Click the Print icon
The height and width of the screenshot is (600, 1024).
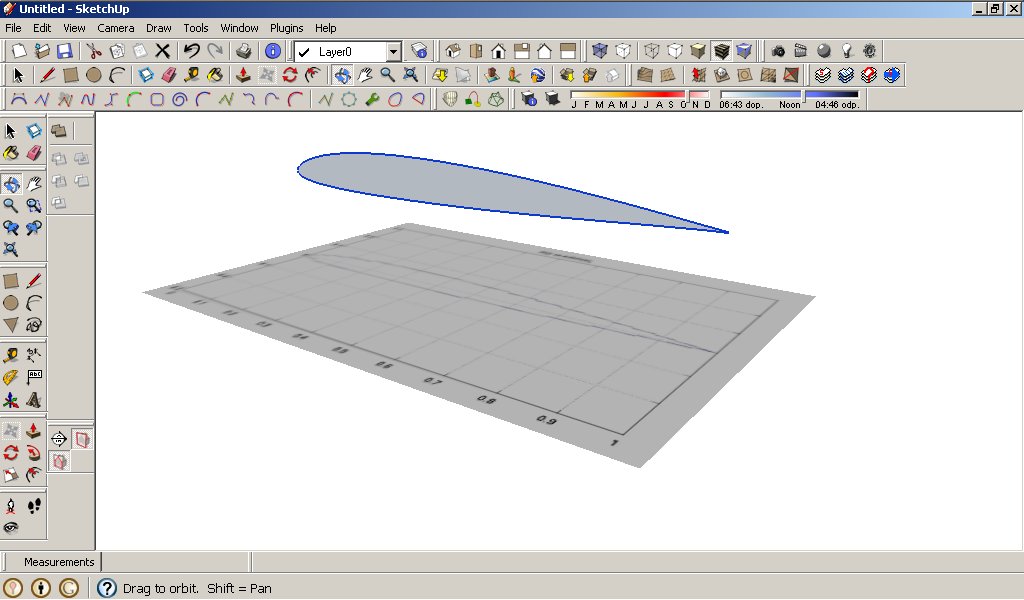click(243, 51)
